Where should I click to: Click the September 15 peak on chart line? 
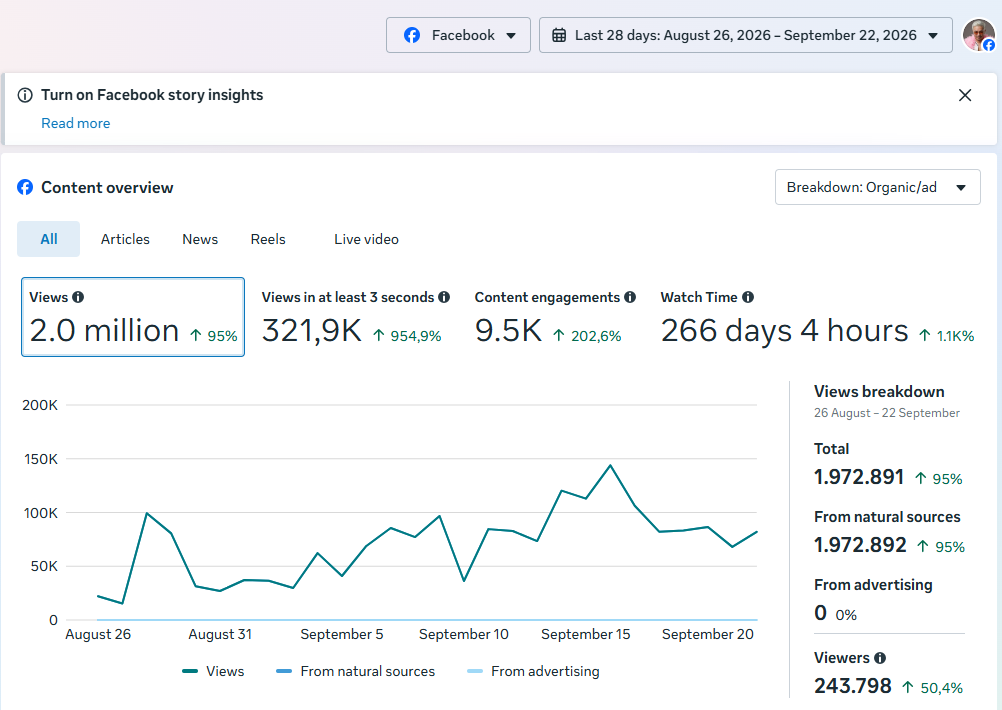click(610, 465)
